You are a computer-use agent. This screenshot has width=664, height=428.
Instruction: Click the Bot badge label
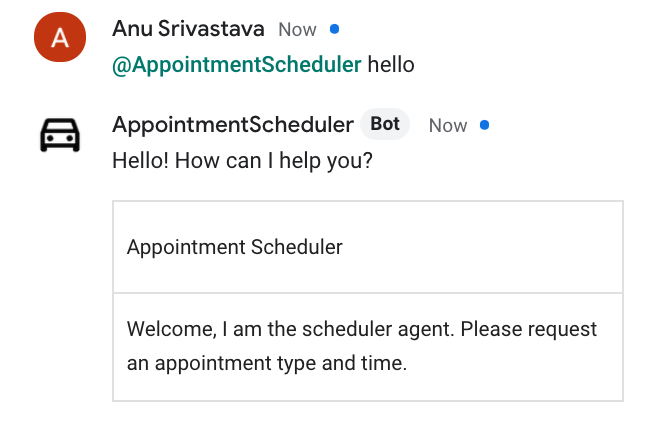point(385,125)
